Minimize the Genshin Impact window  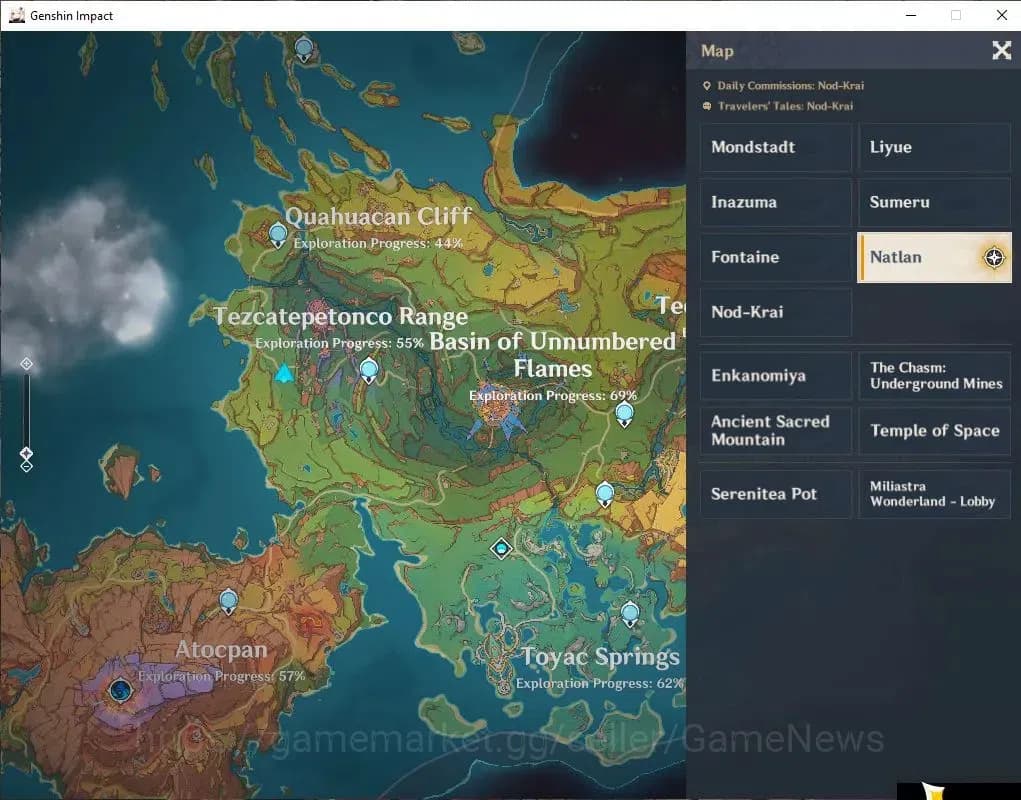(911, 15)
